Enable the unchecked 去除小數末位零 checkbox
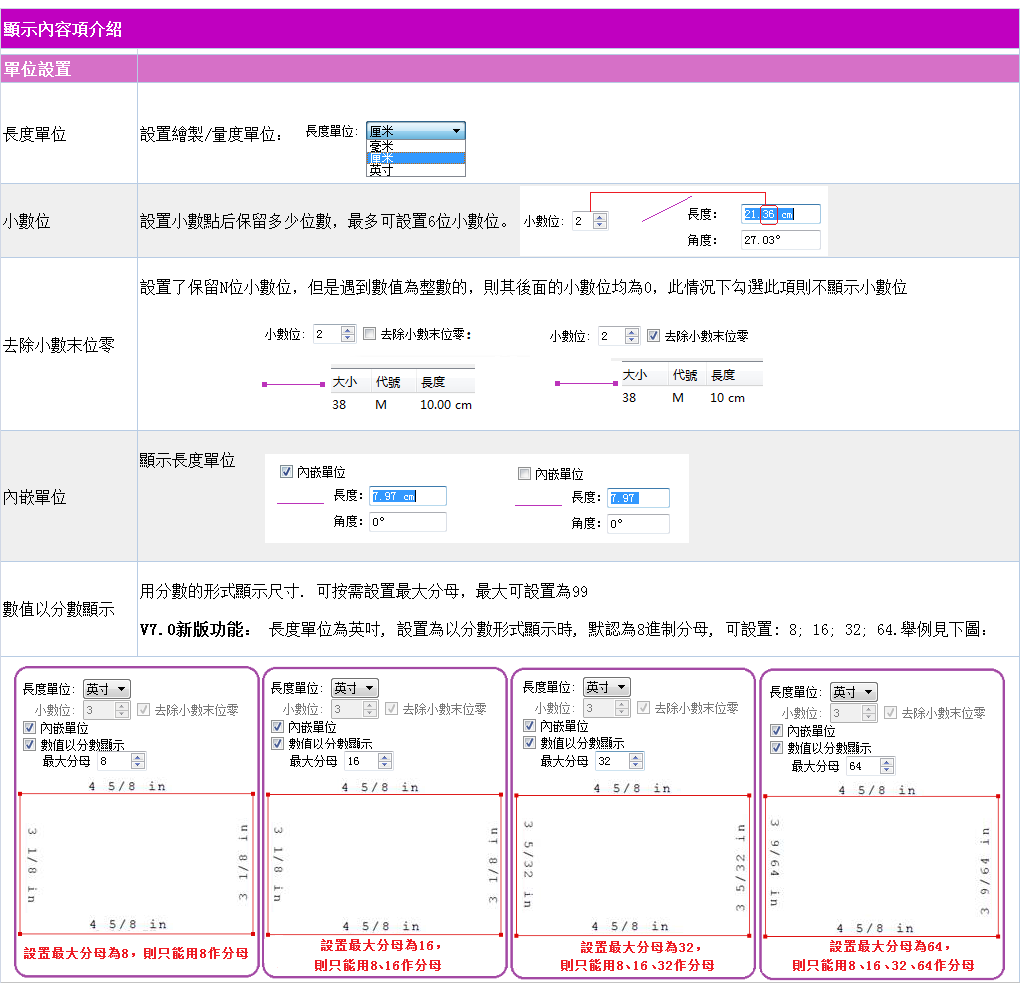The height and width of the screenshot is (983, 1020). [x=369, y=334]
